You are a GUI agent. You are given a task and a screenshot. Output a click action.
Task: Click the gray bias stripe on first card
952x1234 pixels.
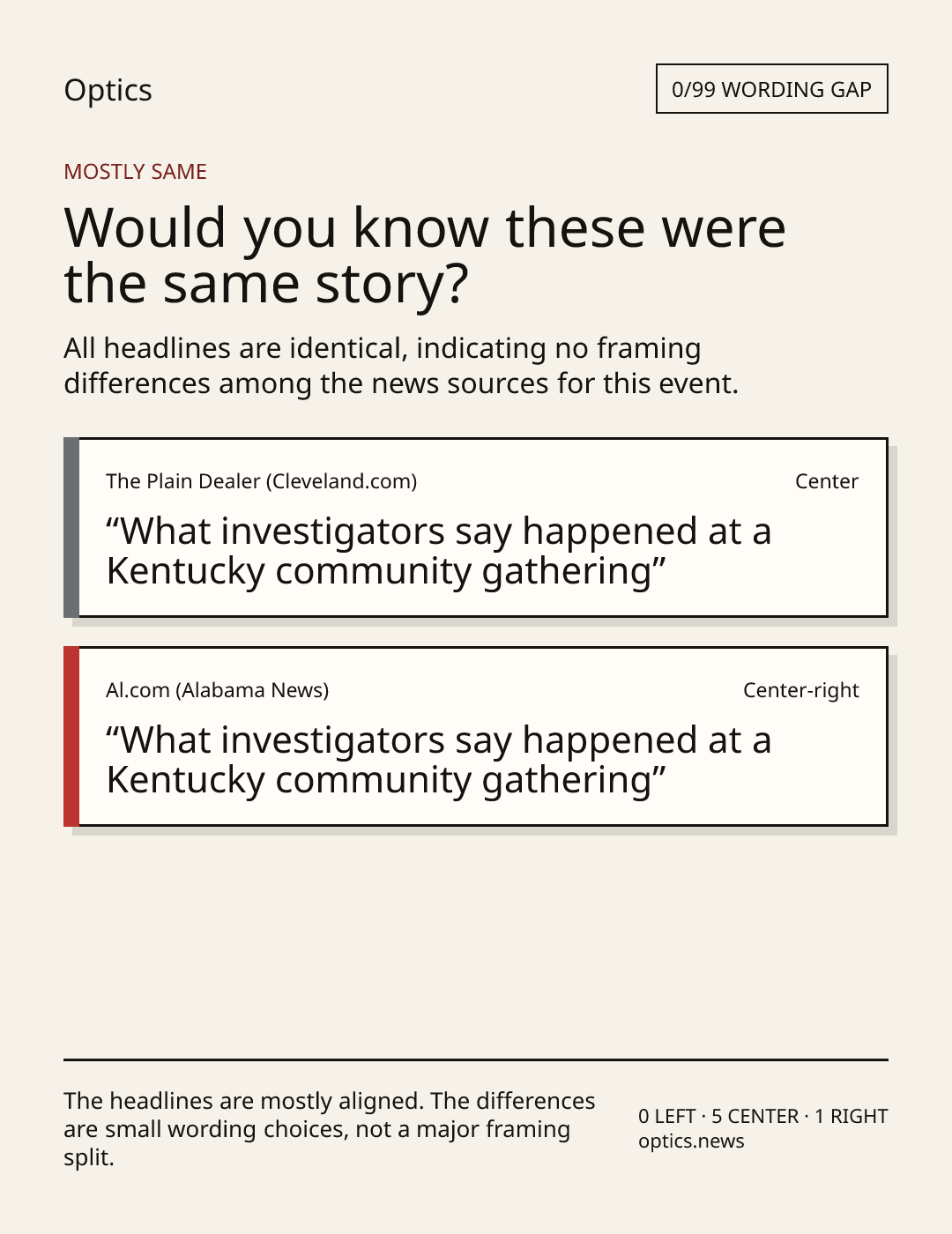(x=71, y=527)
